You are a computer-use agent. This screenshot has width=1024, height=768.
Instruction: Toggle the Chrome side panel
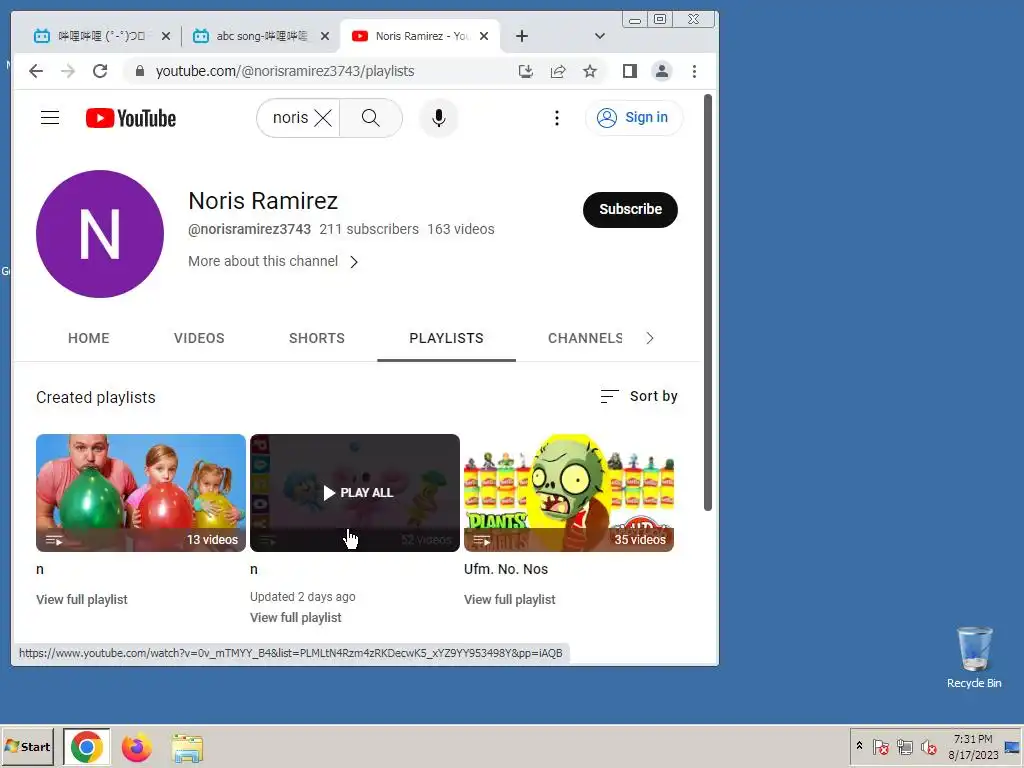click(630, 71)
